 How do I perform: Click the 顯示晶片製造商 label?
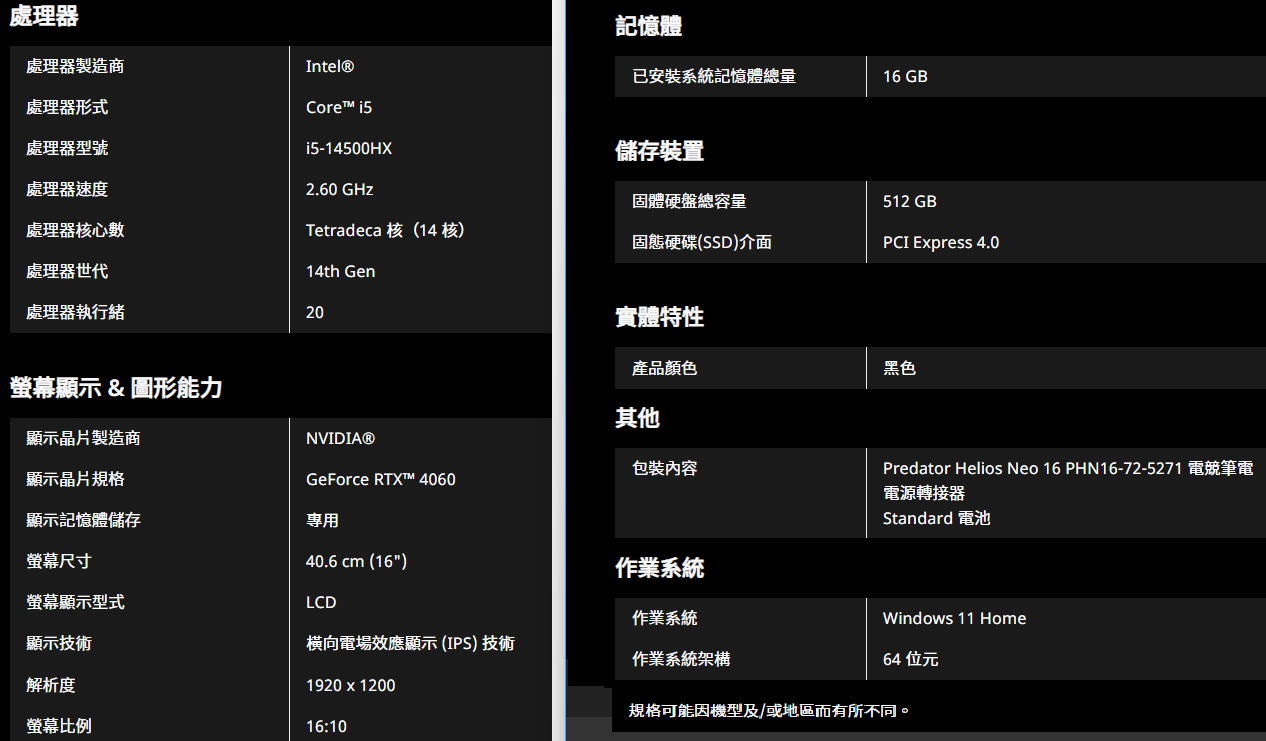pyautogui.click(x=83, y=438)
